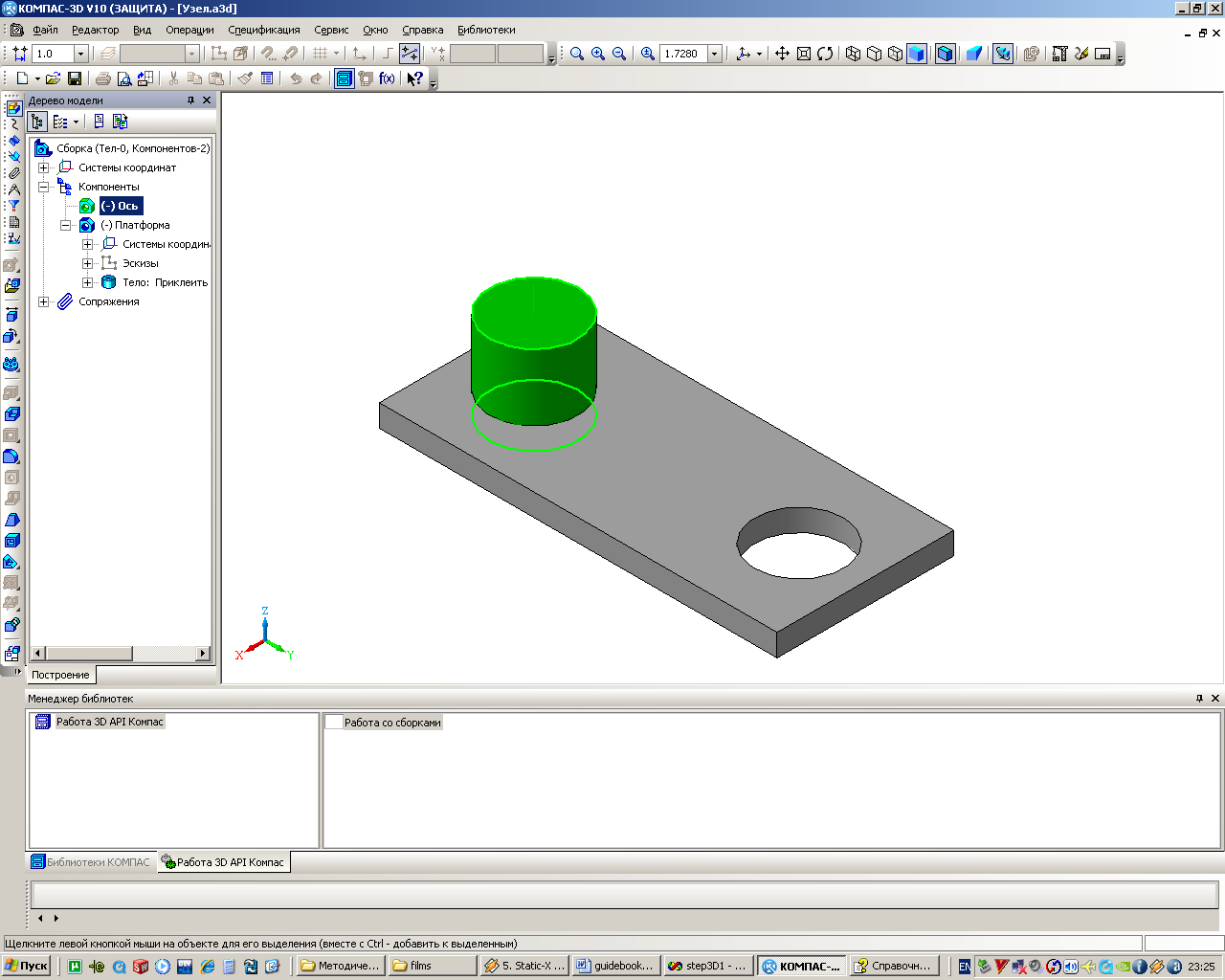Click the Пуск start button
The width and height of the screenshot is (1225, 980).
click(x=26, y=966)
